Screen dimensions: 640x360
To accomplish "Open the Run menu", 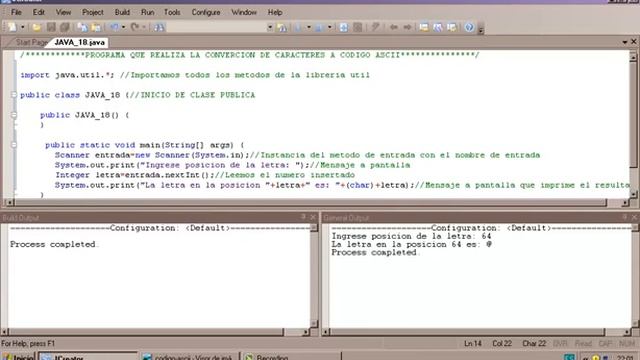I will [x=147, y=12].
